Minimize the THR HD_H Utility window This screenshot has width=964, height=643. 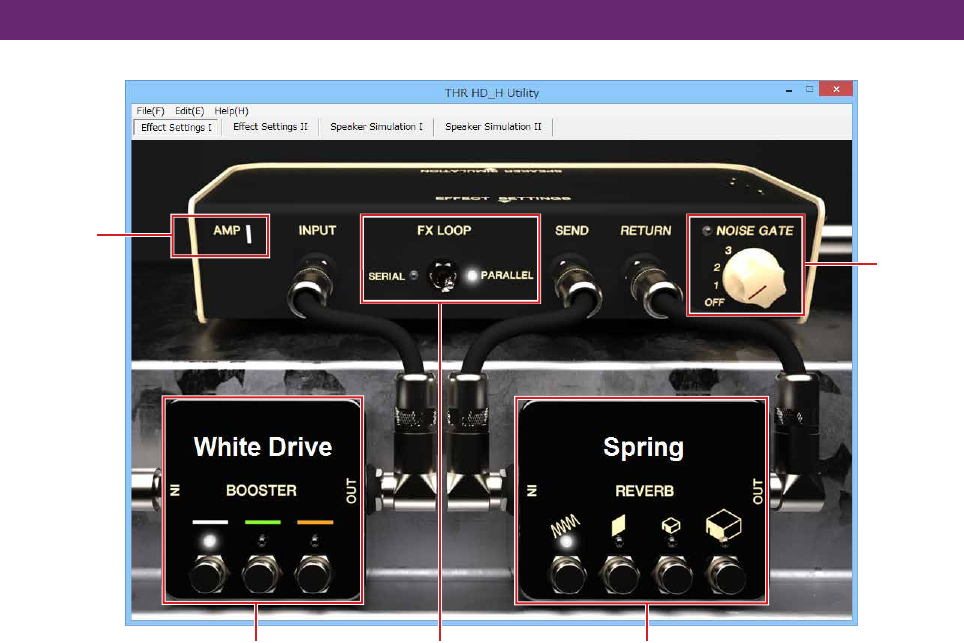click(789, 90)
